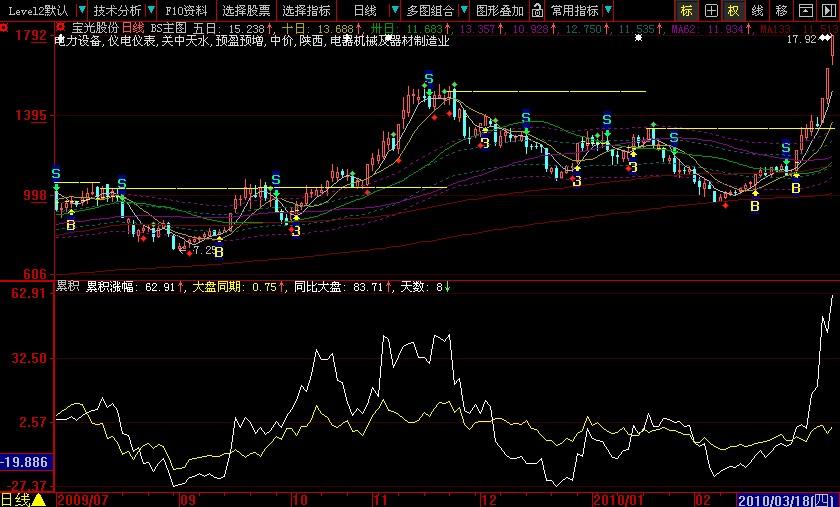
Task: Click the 线 (line) drawing icon
Action: 757,11
